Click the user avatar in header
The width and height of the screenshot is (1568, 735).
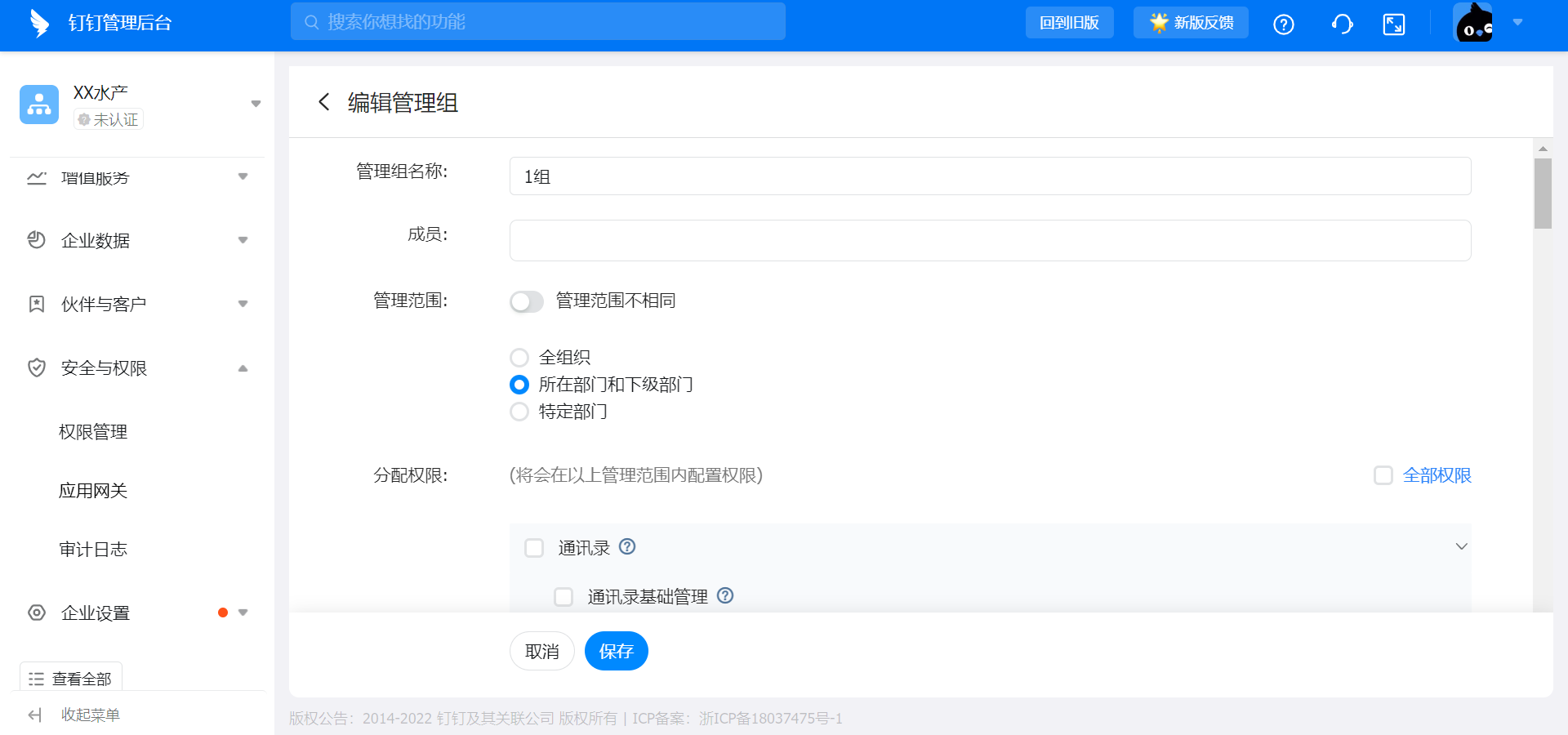1473,22
